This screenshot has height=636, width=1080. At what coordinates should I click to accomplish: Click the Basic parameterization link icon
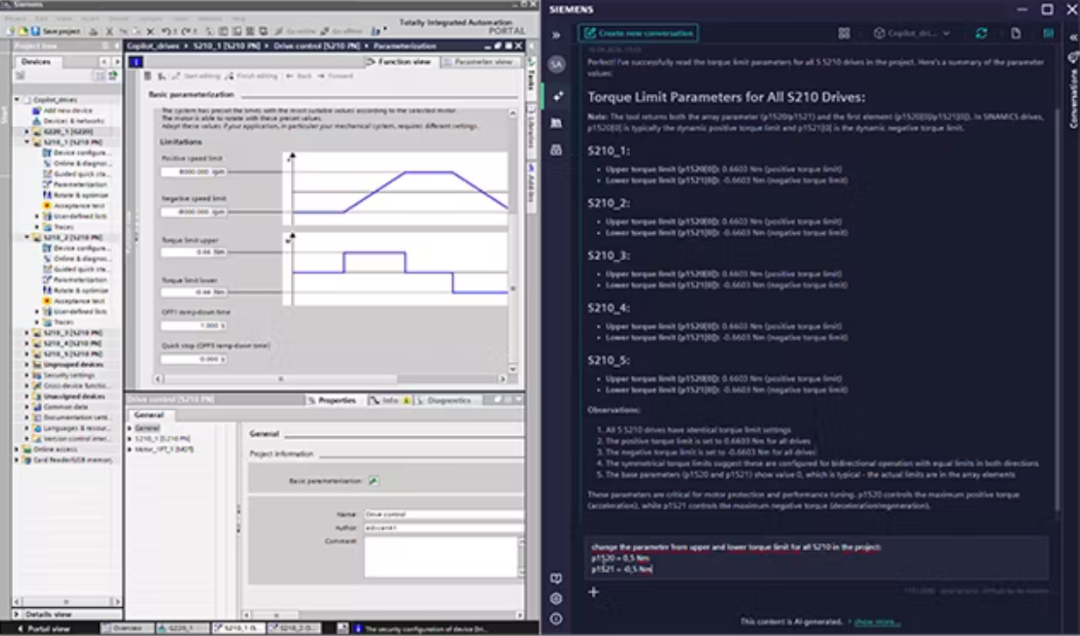pyautogui.click(x=373, y=481)
